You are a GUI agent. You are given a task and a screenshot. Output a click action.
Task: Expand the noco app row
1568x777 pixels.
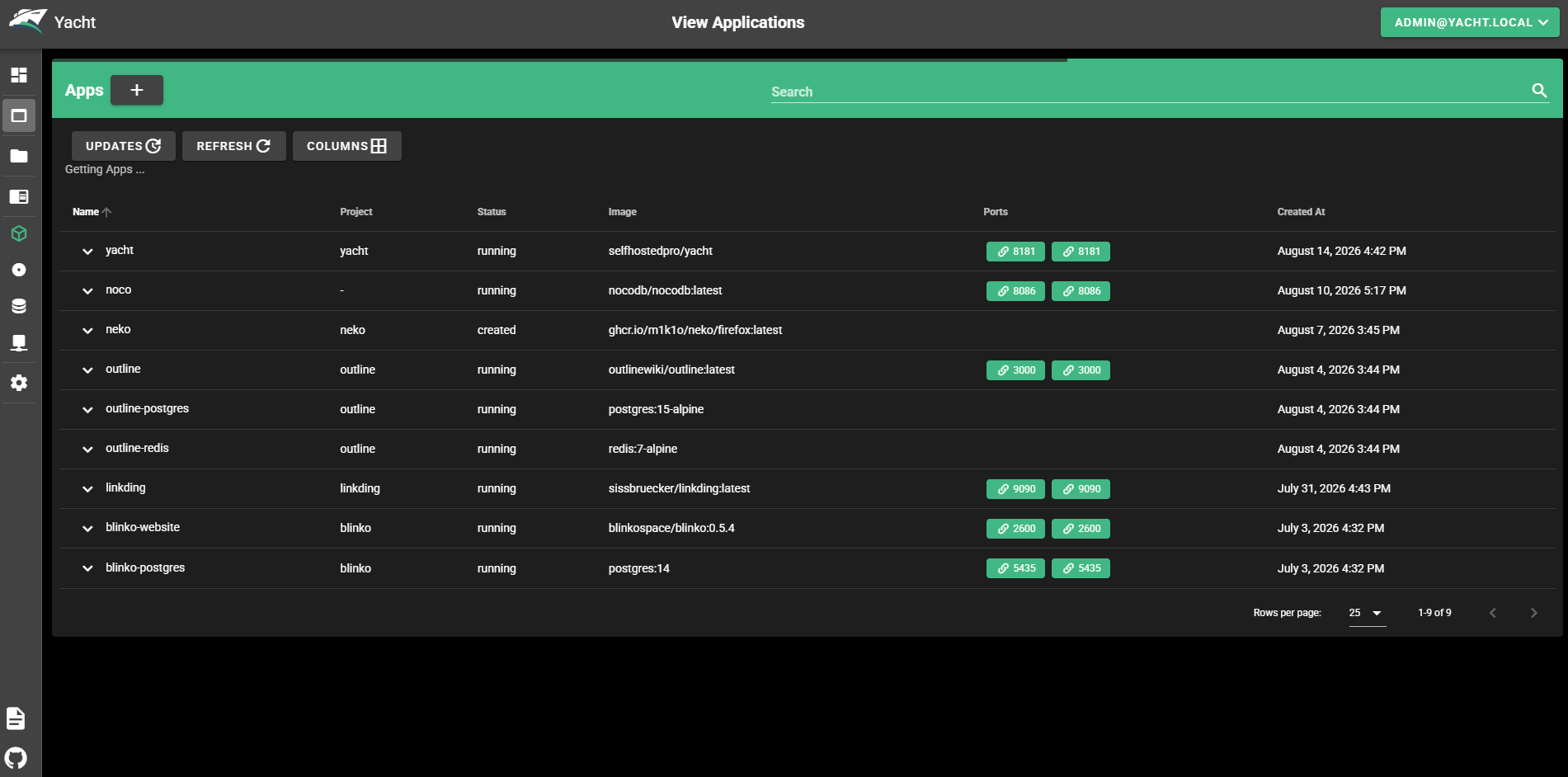point(87,291)
